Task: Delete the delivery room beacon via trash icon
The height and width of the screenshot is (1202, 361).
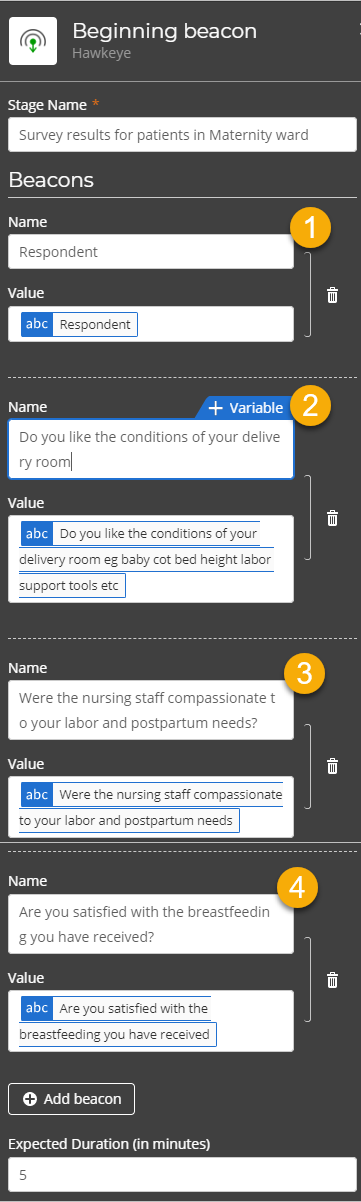Action: (x=332, y=518)
